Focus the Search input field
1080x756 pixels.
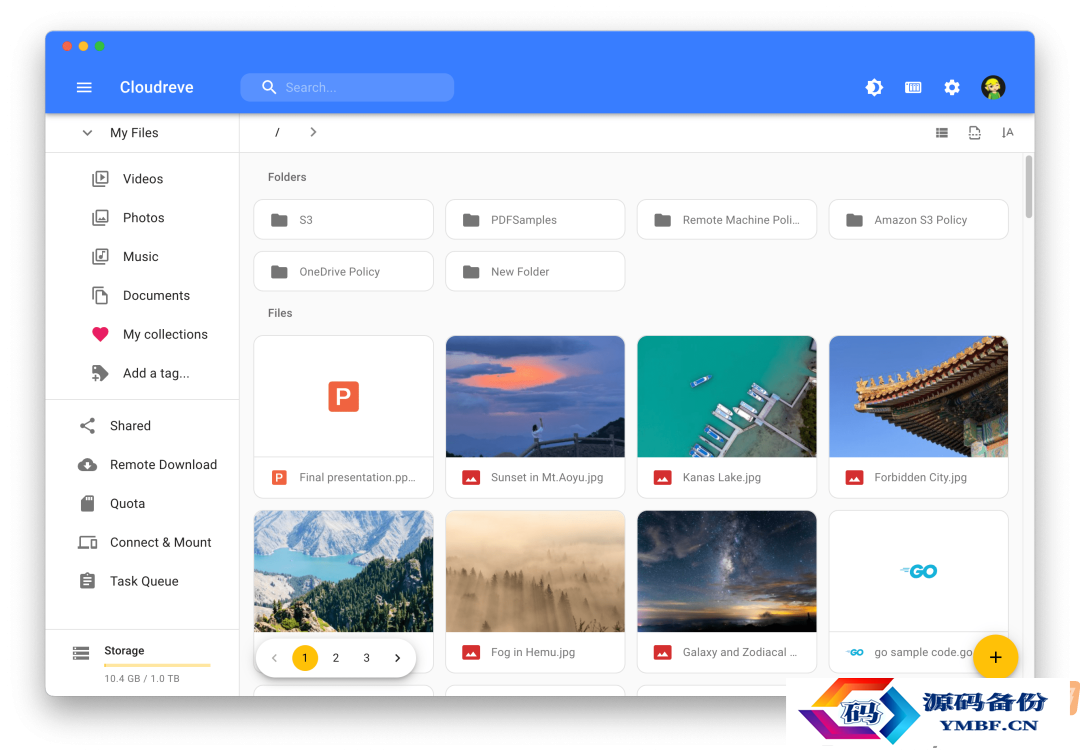(x=347, y=87)
